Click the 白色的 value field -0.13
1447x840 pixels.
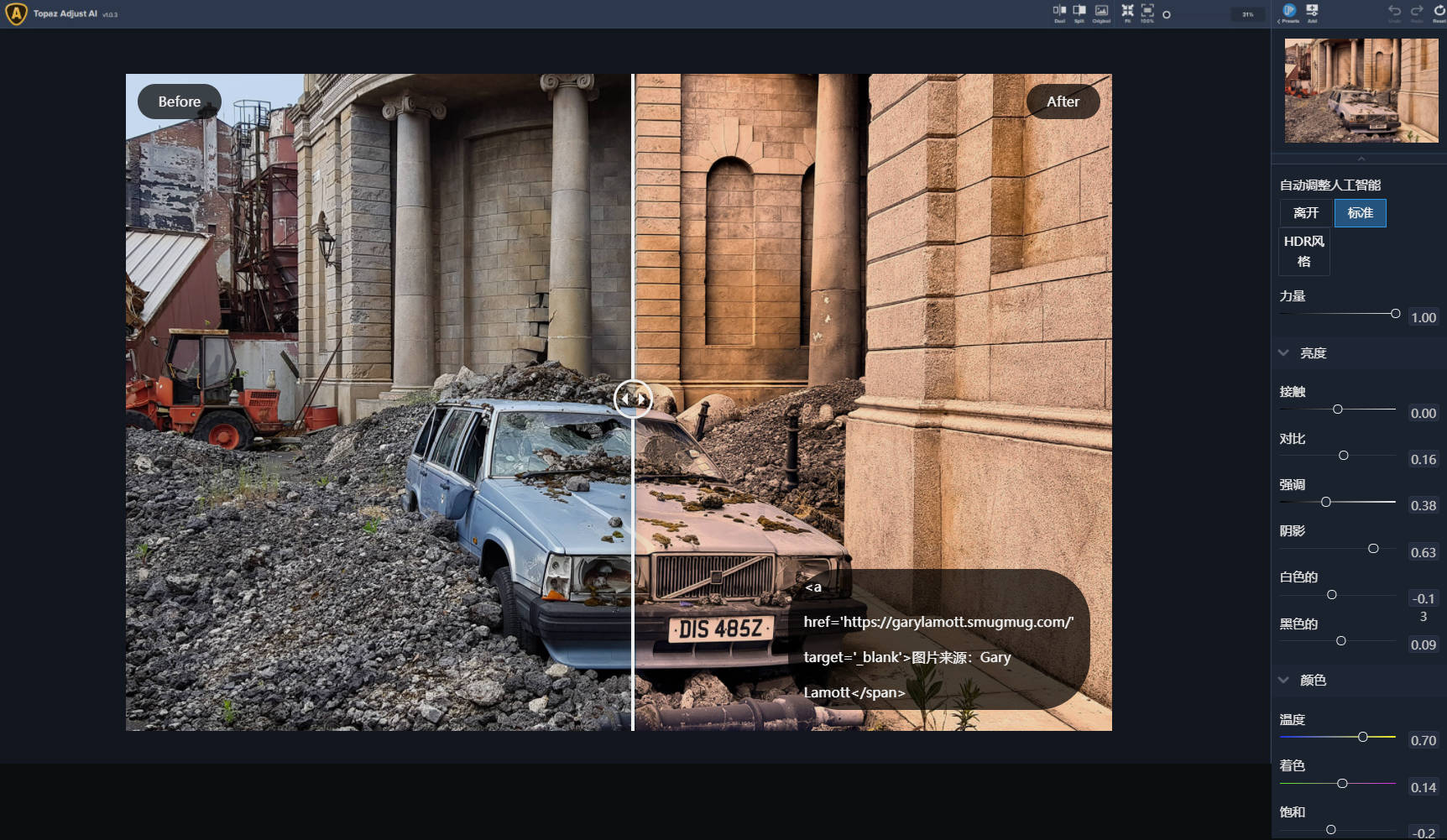(x=1423, y=608)
